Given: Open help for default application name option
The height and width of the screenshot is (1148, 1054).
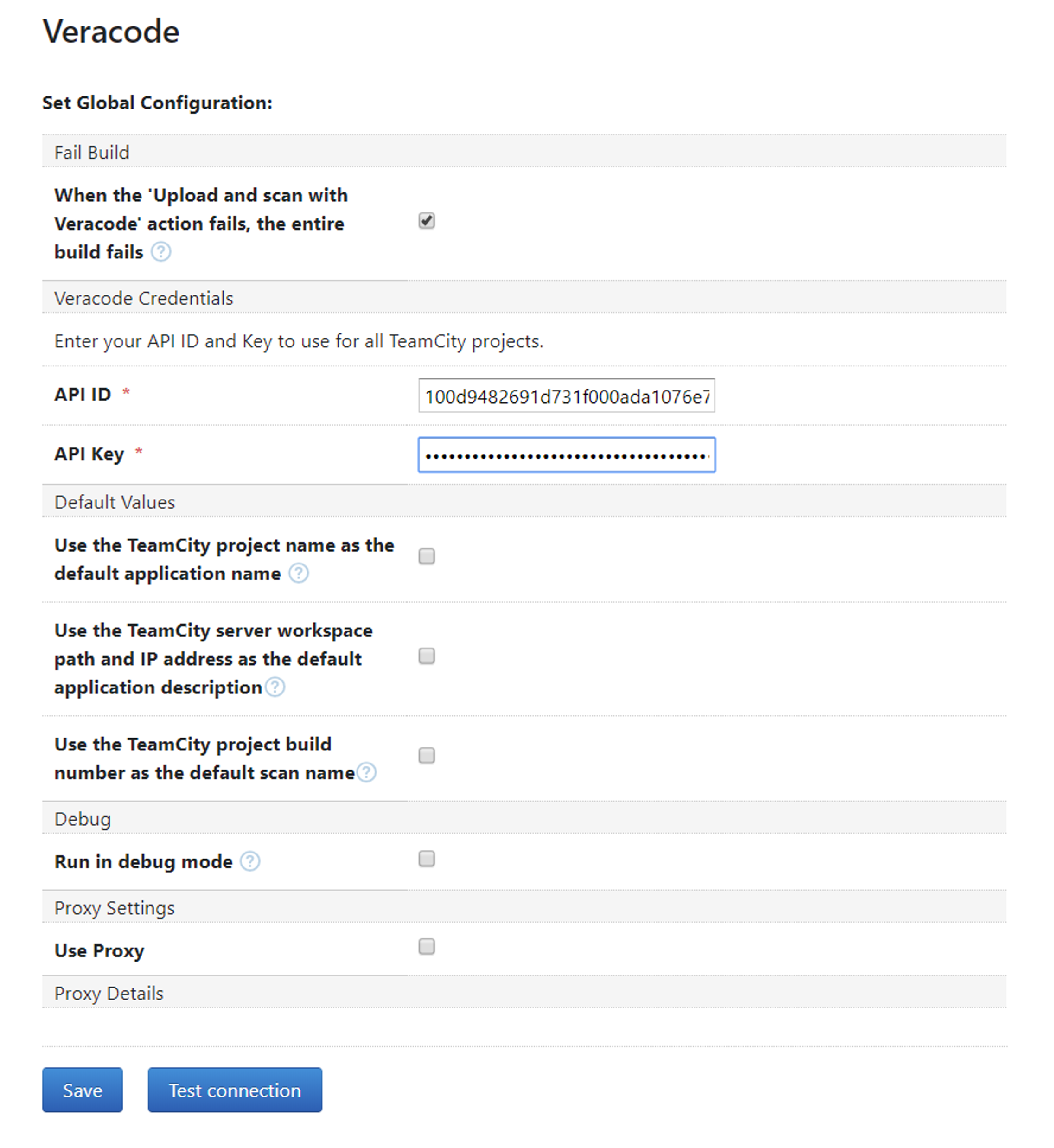Looking at the screenshot, I should coord(298,573).
